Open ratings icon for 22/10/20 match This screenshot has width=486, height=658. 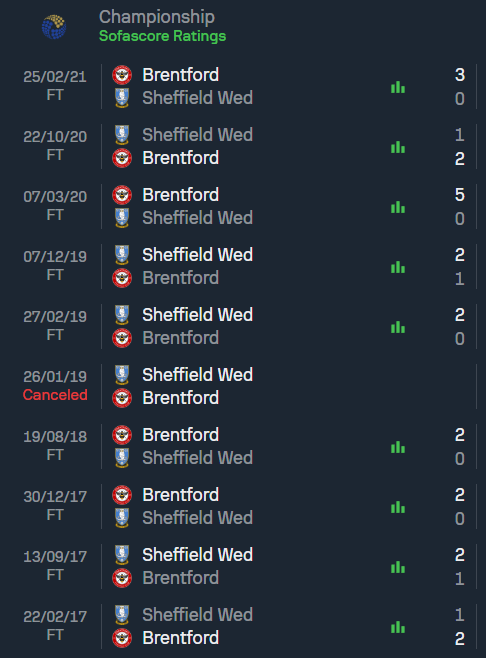[x=398, y=147]
